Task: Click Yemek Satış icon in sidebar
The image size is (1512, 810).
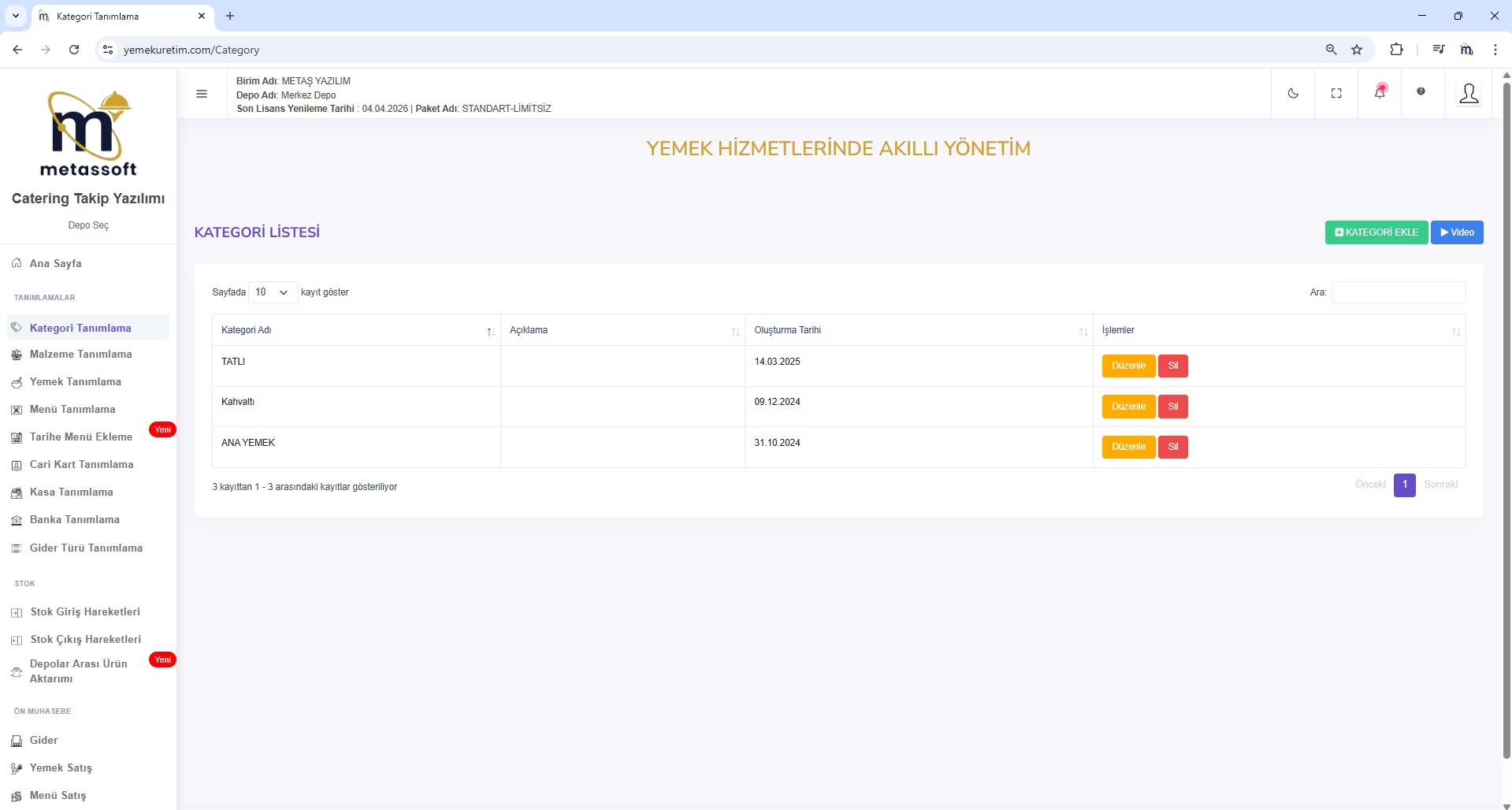Action: (17, 768)
